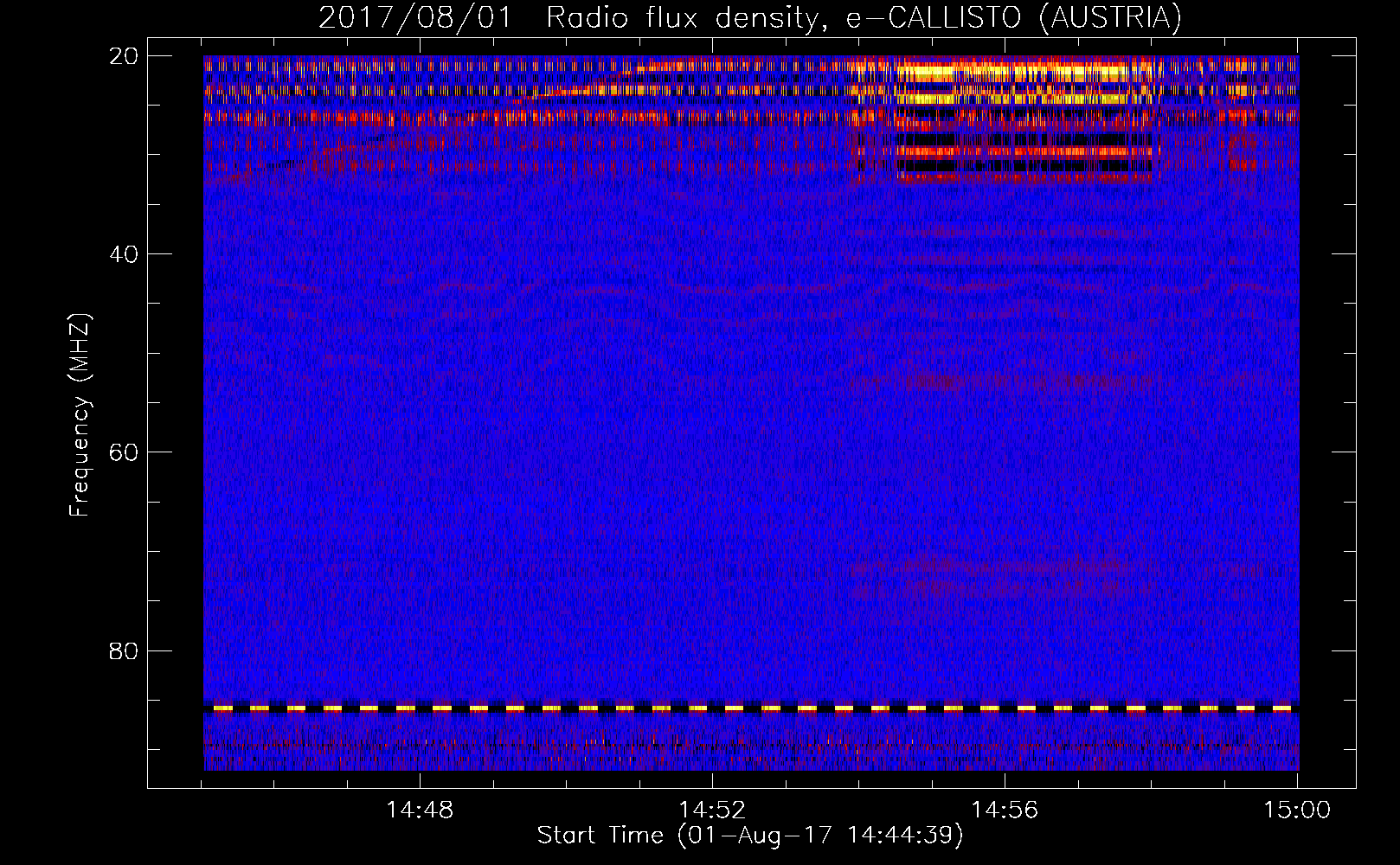Click the '20' frequency tick label
1400x865 pixels.
(124, 56)
